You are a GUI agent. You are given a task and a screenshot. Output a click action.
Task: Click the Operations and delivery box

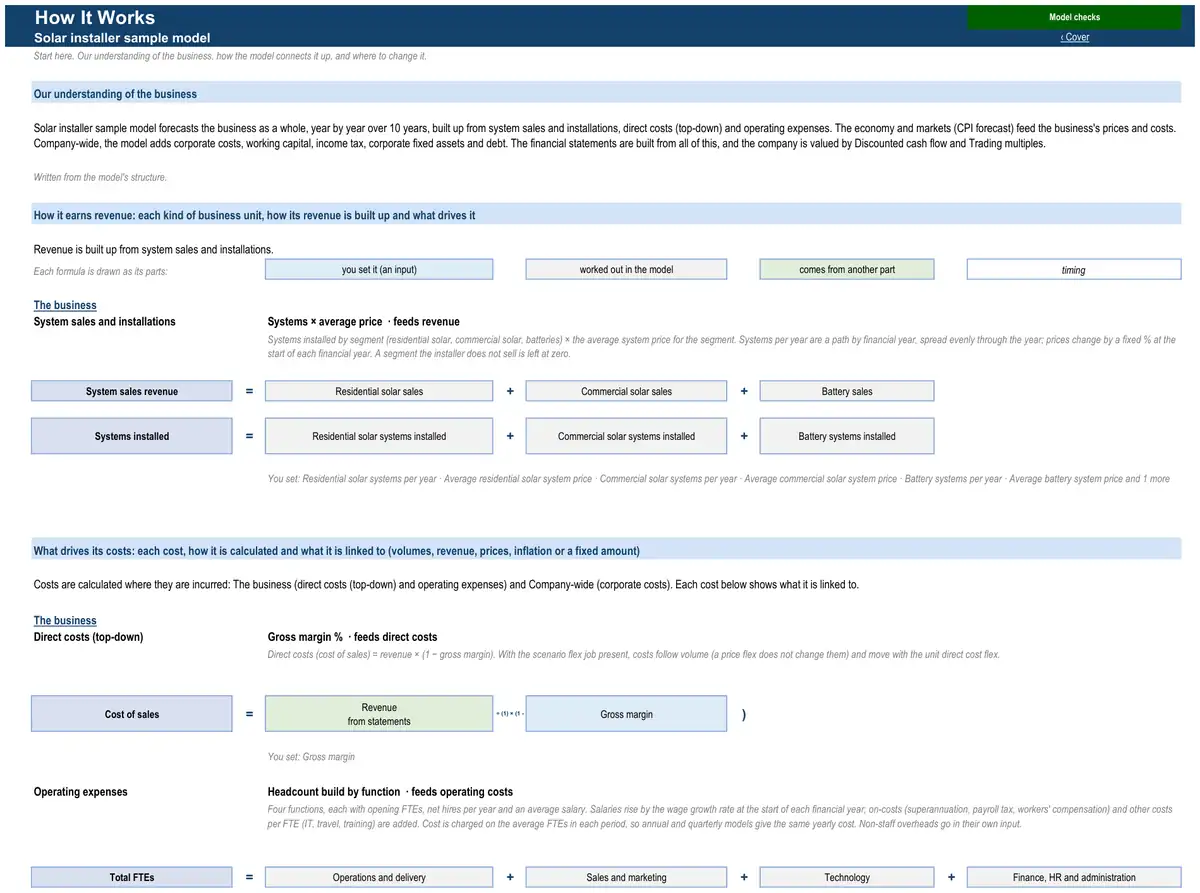tap(379, 878)
